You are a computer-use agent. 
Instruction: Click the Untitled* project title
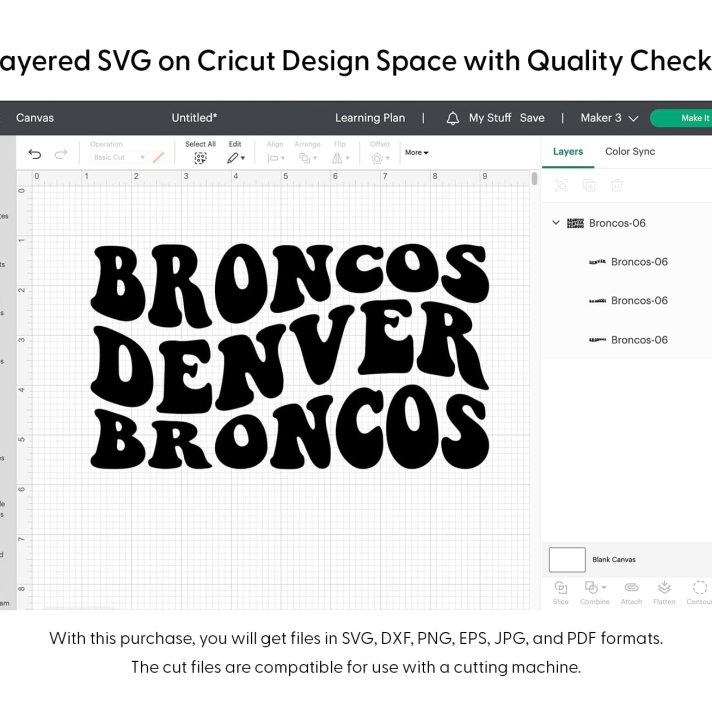(x=194, y=118)
